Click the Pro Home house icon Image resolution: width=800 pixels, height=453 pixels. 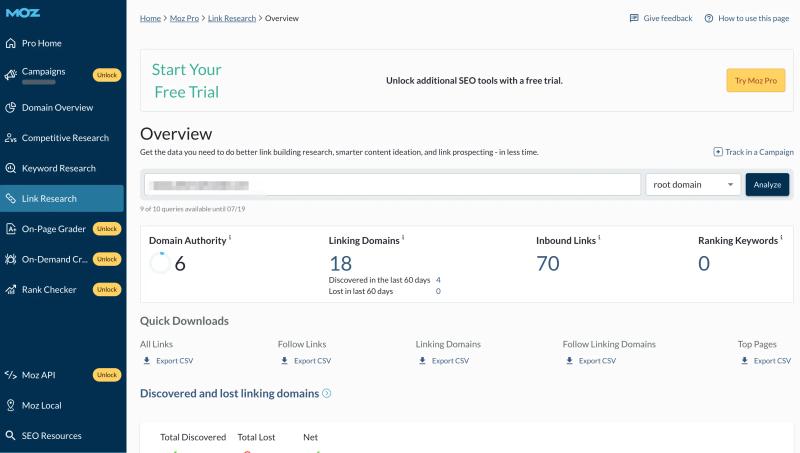click(11, 43)
